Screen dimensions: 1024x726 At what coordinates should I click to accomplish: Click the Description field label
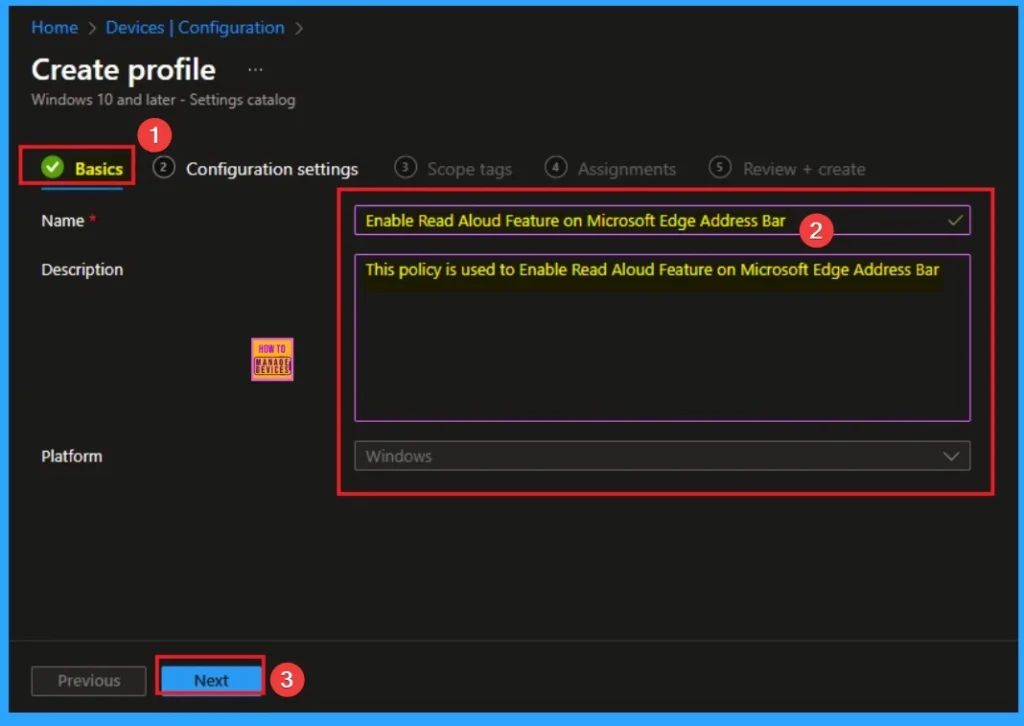tap(82, 270)
